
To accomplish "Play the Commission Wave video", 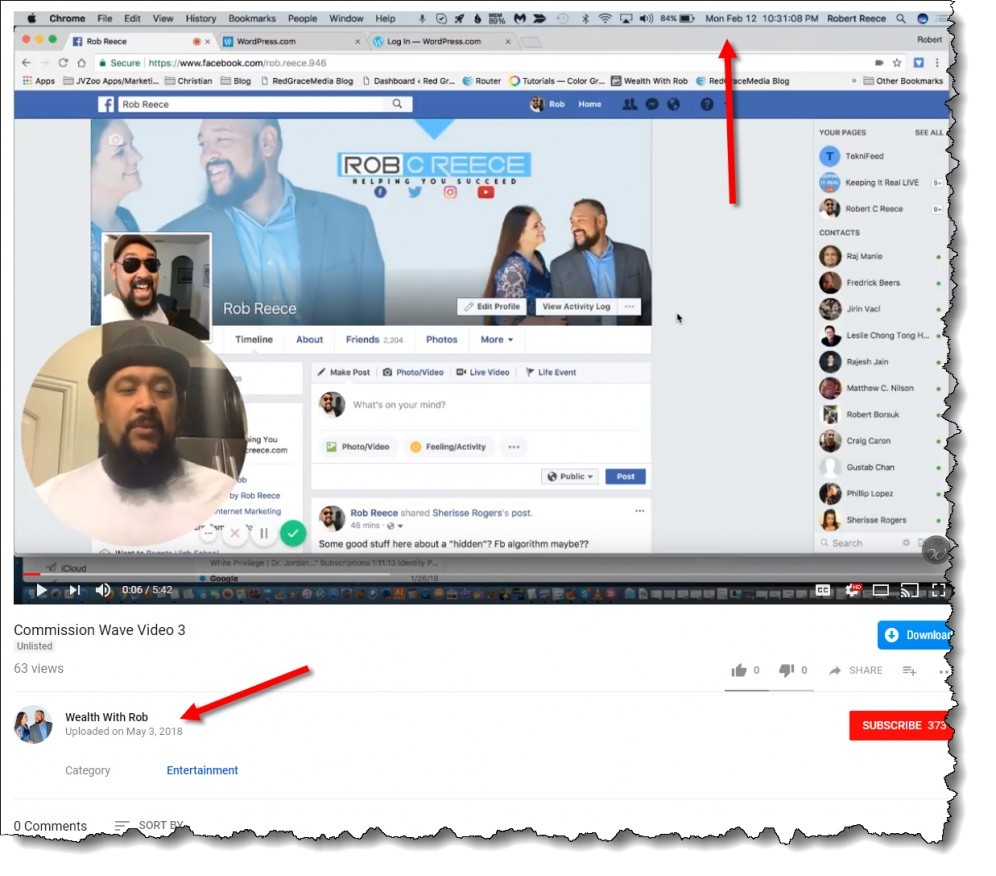I will tap(41, 590).
